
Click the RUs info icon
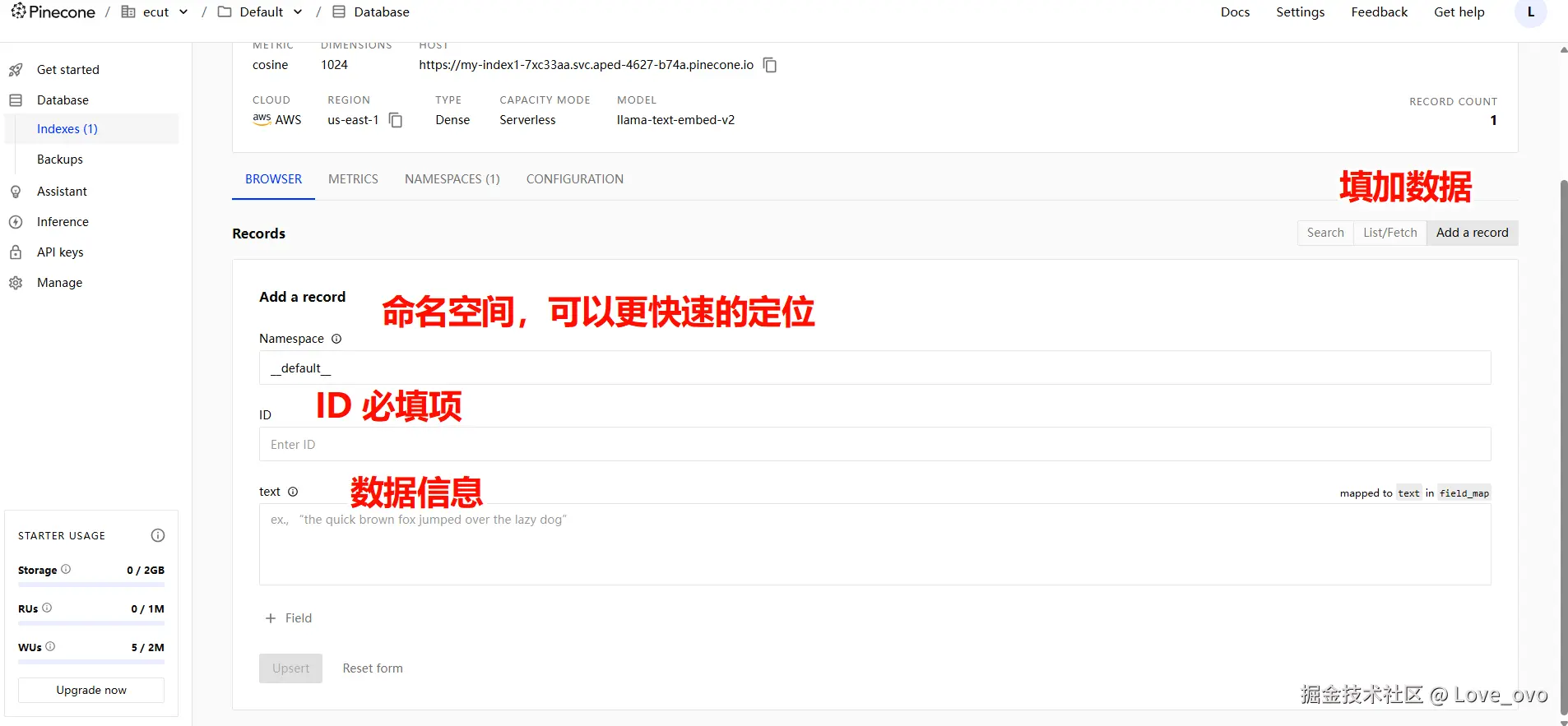click(x=47, y=608)
